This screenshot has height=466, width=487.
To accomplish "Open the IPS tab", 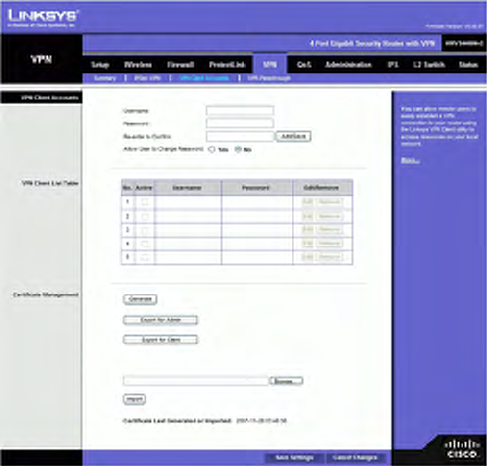I will coord(393,65).
